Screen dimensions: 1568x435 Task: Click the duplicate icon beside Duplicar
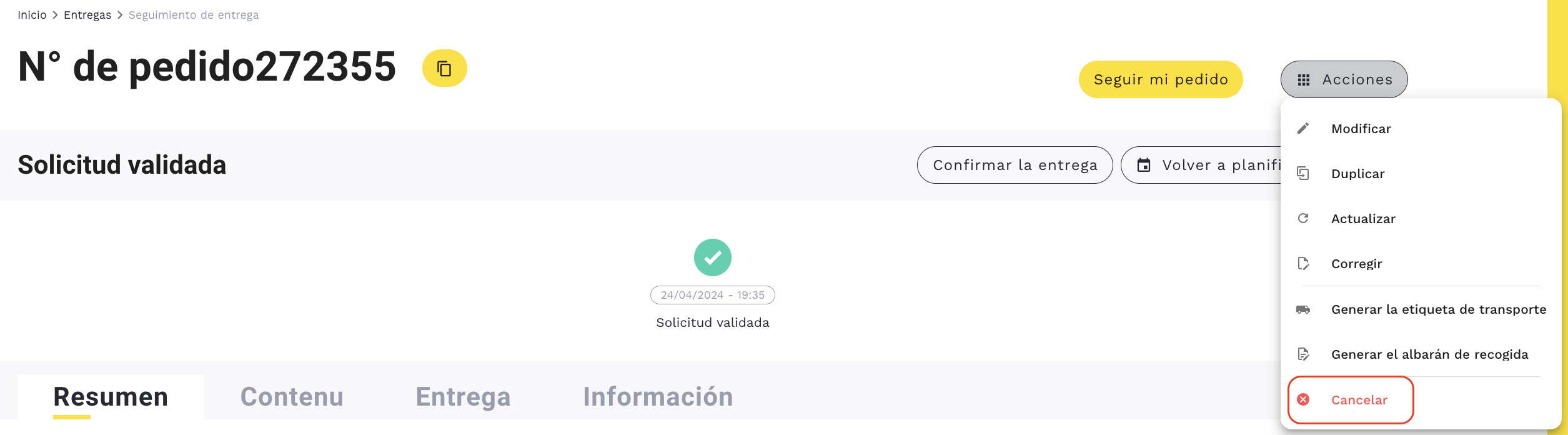pos(1303,174)
